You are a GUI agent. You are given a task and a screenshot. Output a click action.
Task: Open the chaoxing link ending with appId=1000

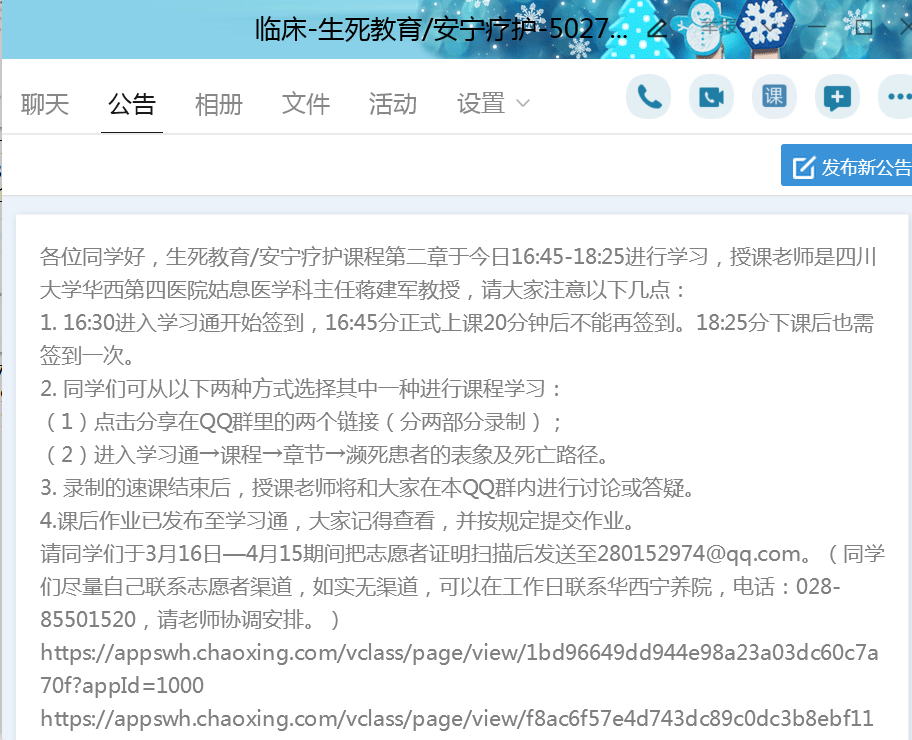click(459, 669)
